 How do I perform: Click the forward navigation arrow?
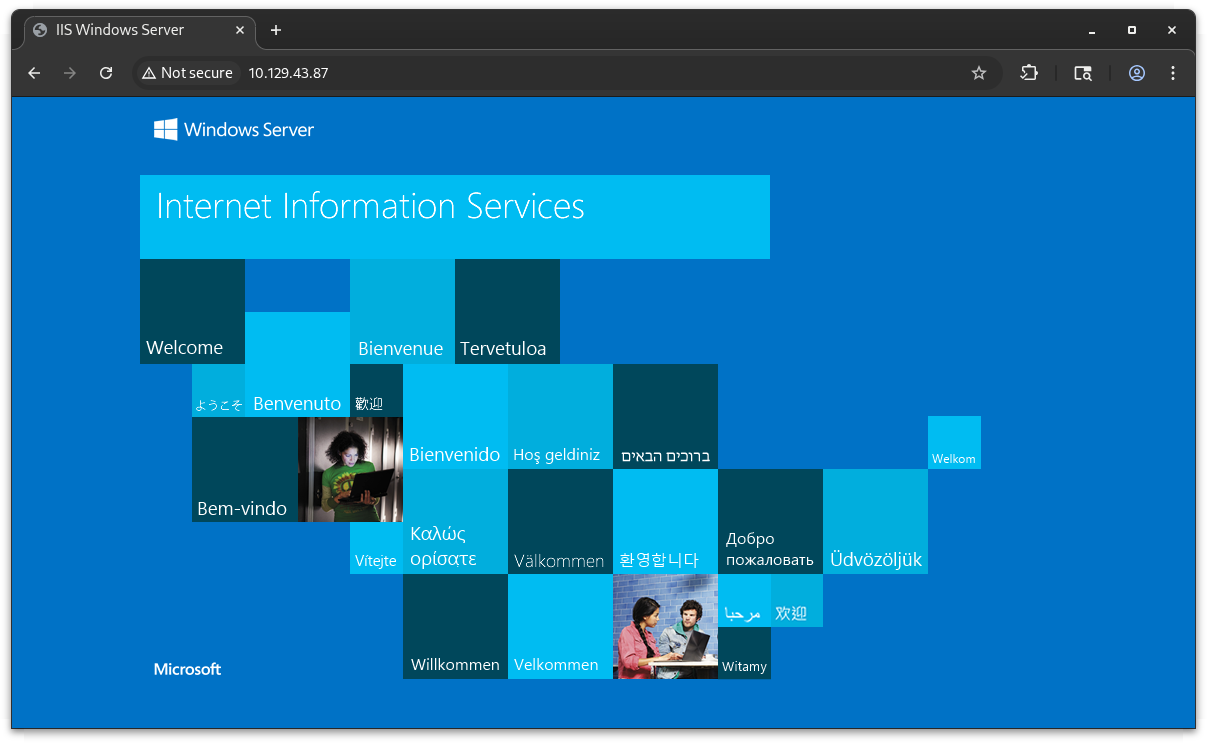click(70, 73)
